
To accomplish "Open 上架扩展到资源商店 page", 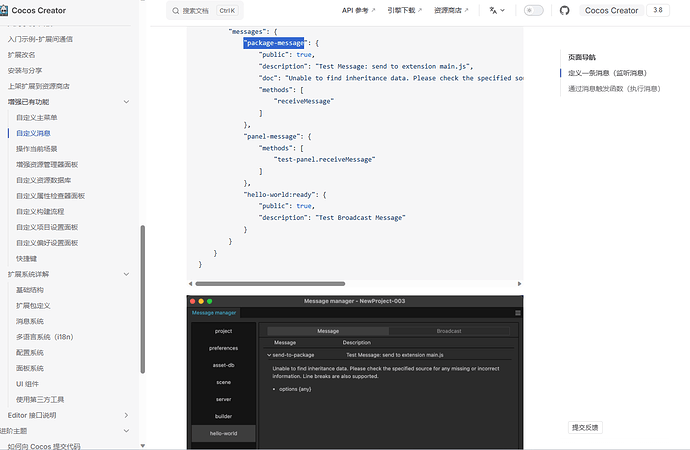I will point(38,86).
